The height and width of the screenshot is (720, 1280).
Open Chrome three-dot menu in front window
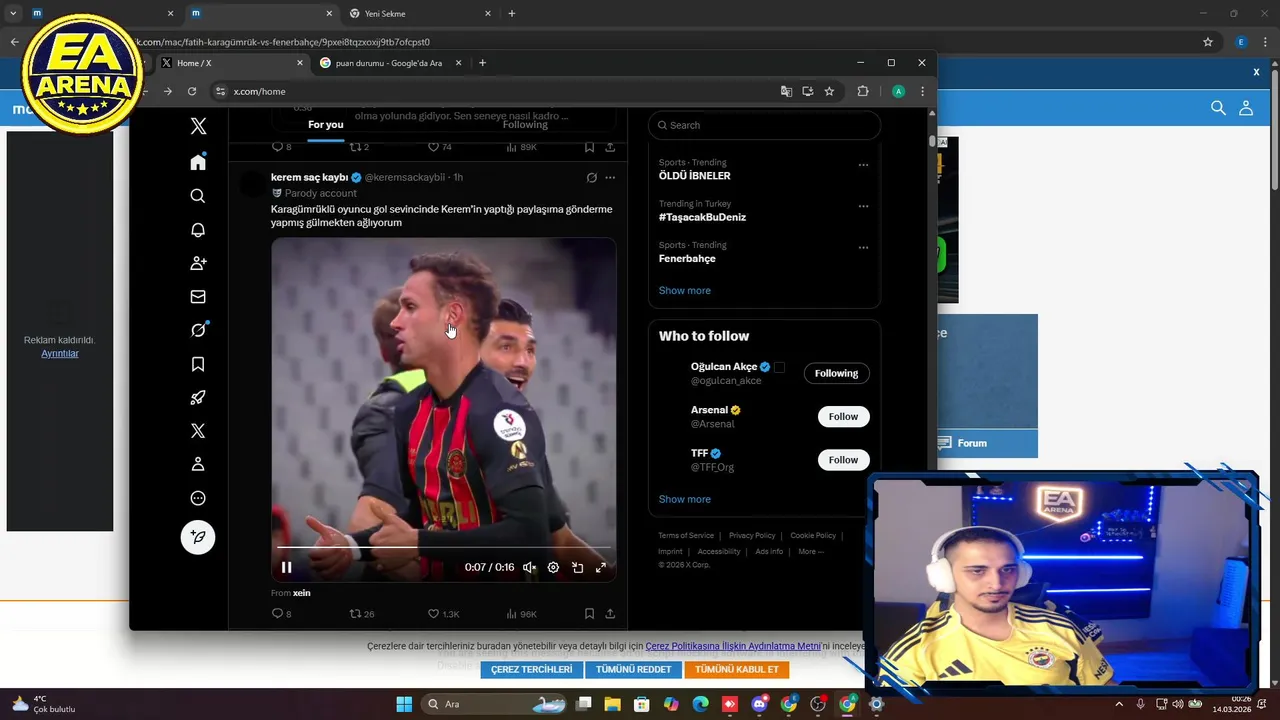point(922,91)
